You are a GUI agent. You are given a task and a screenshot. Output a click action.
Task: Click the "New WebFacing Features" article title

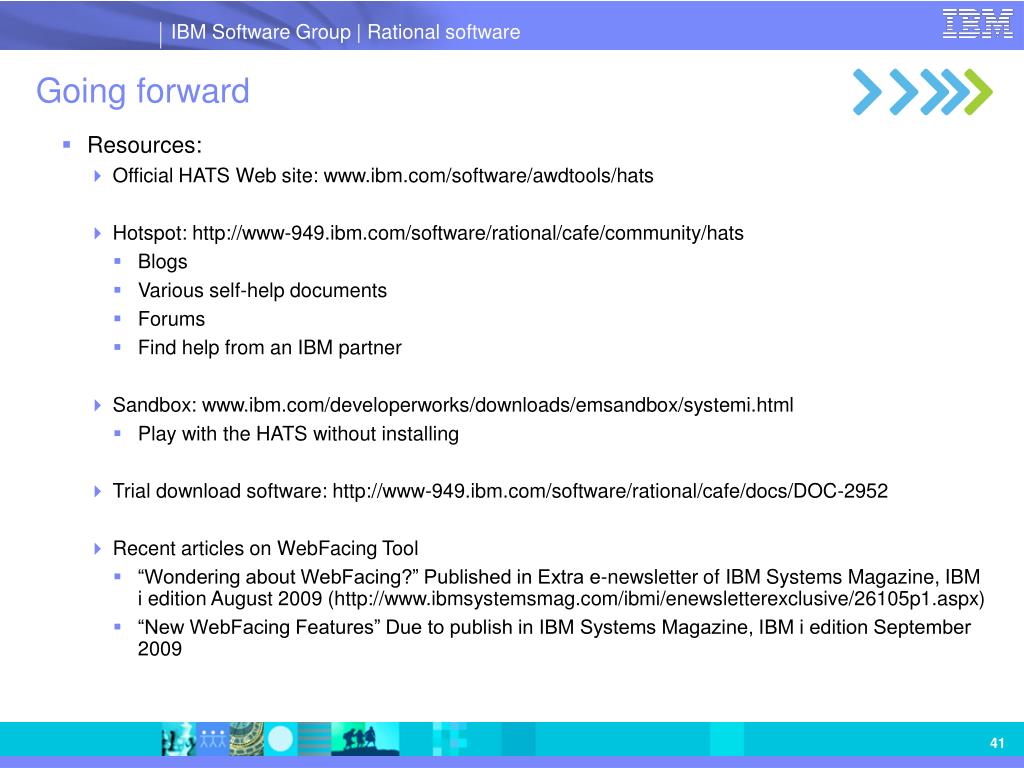[259, 628]
